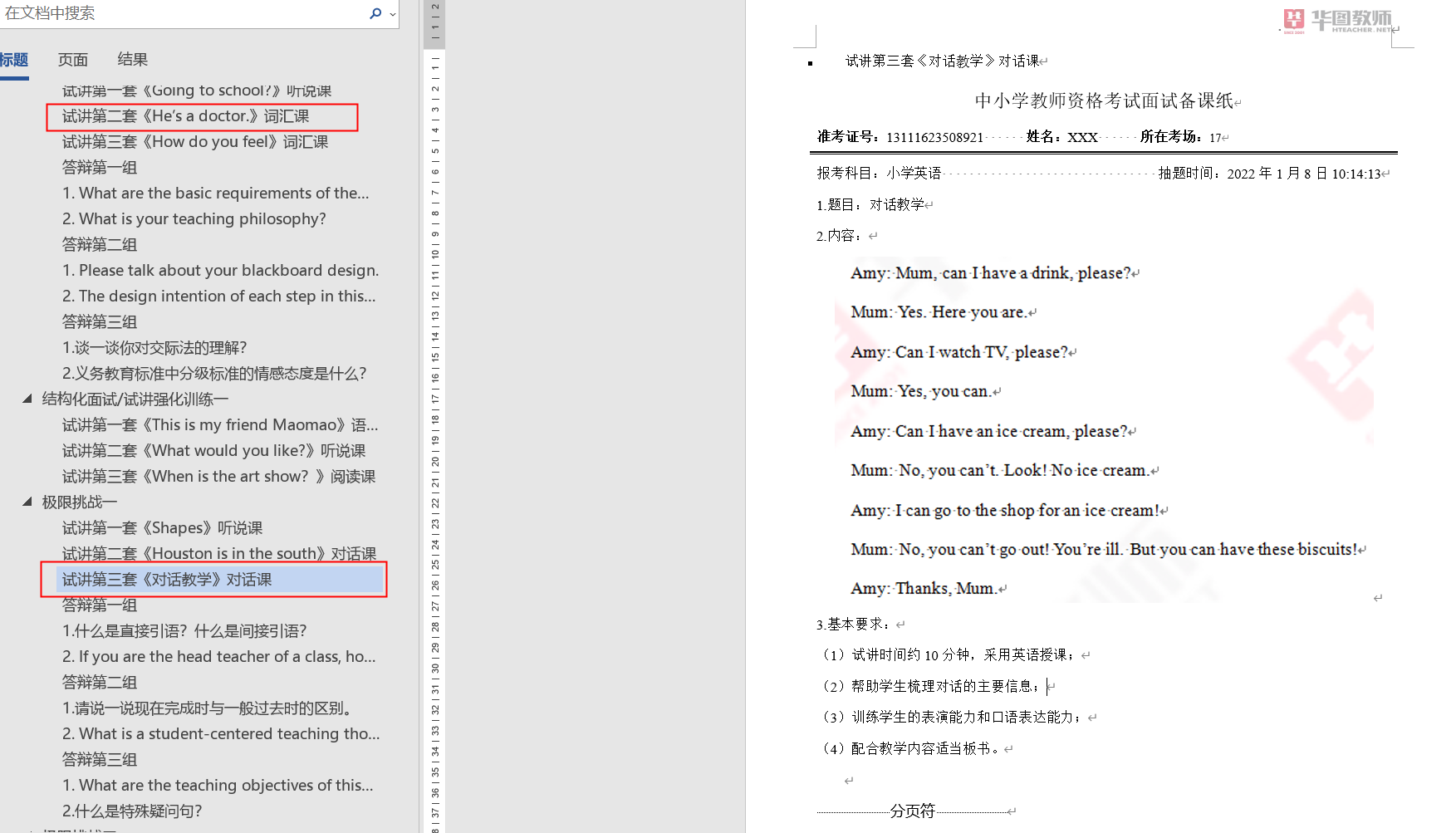Jump to When is the art show 阅读课
1456x833 pixels.
coord(218,477)
